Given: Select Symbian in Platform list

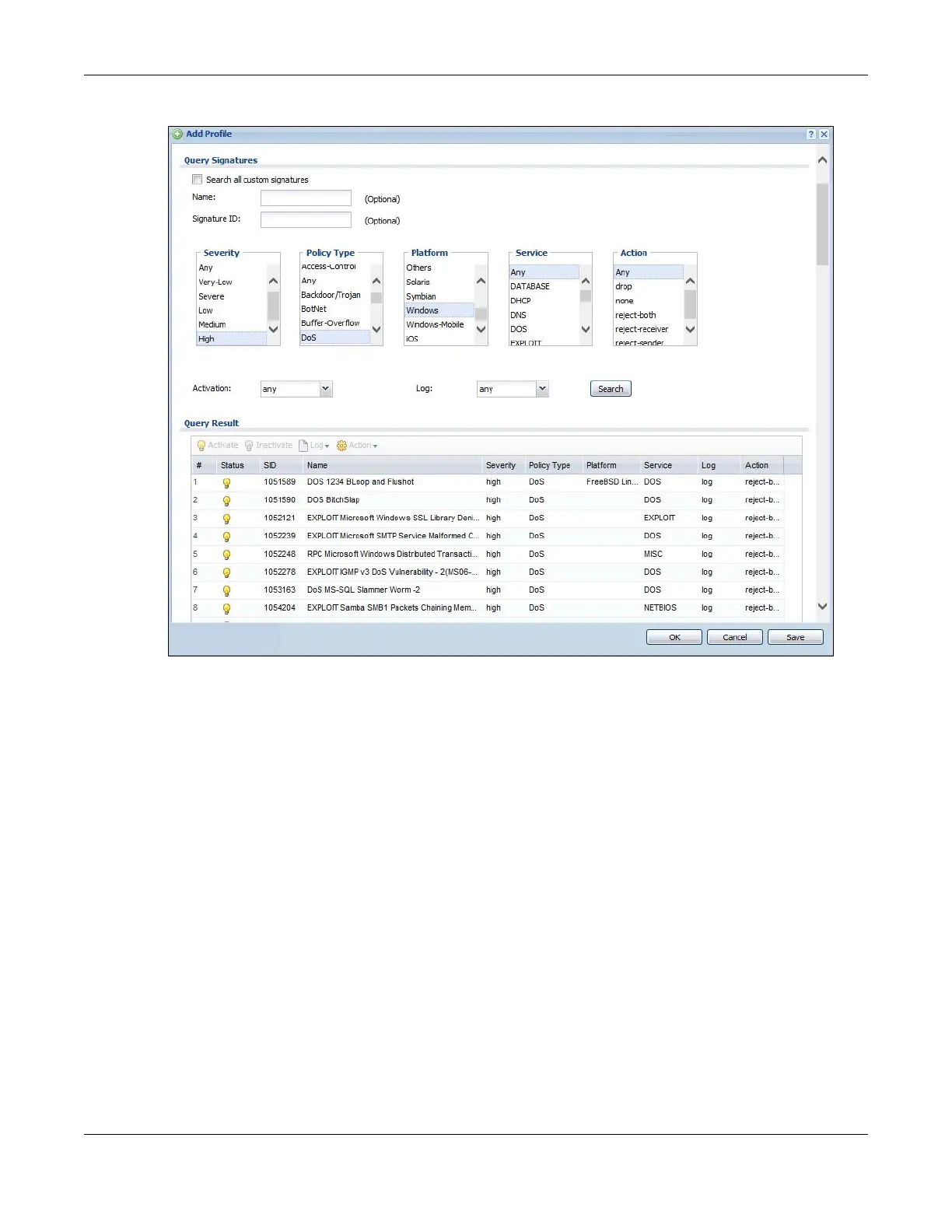Looking at the screenshot, I should point(439,296).
